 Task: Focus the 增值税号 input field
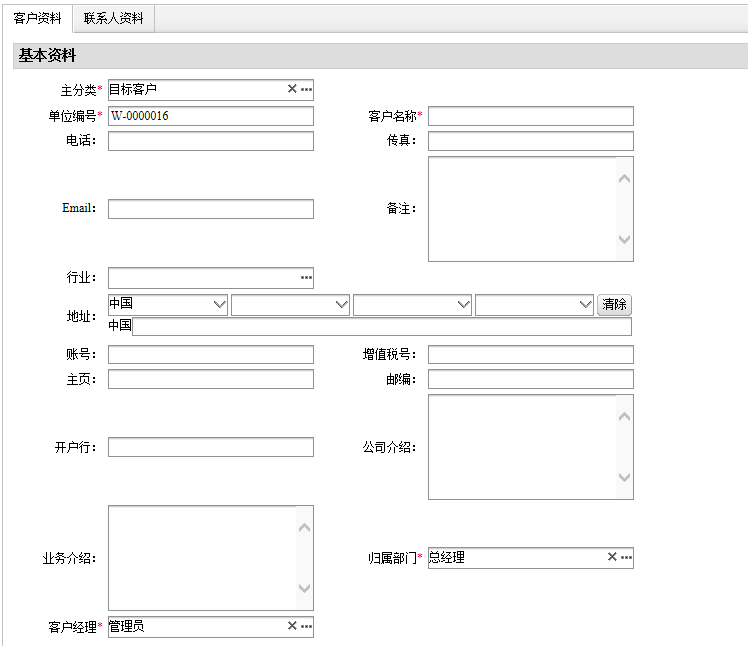(x=531, y=354)
